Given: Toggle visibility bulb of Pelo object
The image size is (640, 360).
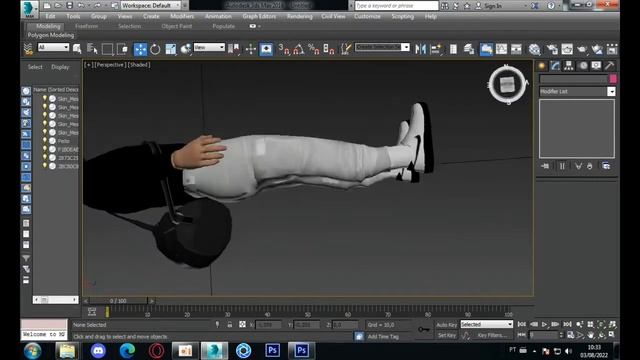Looking at the screenshot, I should 44,140.
